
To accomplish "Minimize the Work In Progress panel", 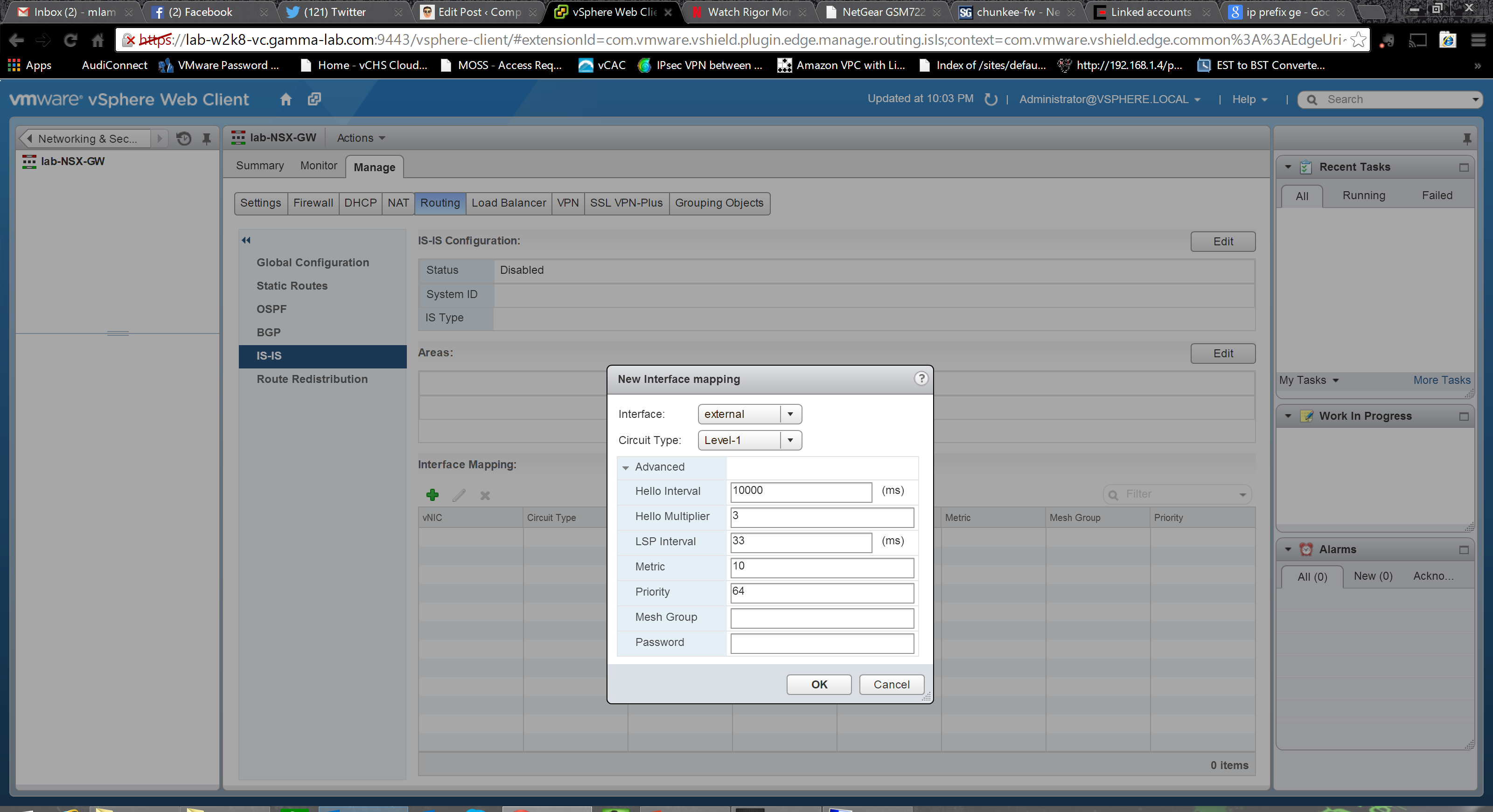I will tap(1464, 416).
